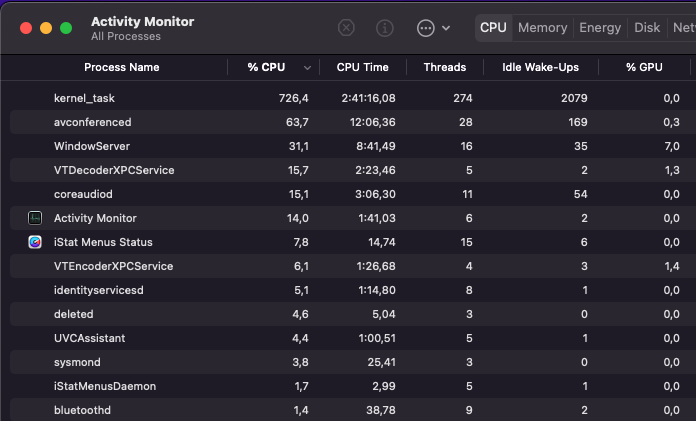
Task: Select the deleted process
Action: (74, 314)
